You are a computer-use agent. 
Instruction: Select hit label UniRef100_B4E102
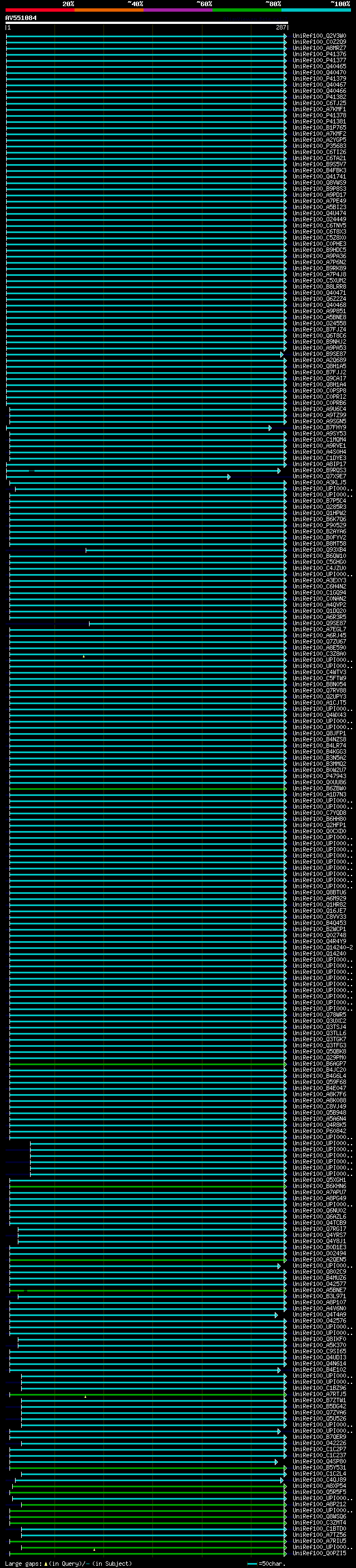coord(319,1369)
